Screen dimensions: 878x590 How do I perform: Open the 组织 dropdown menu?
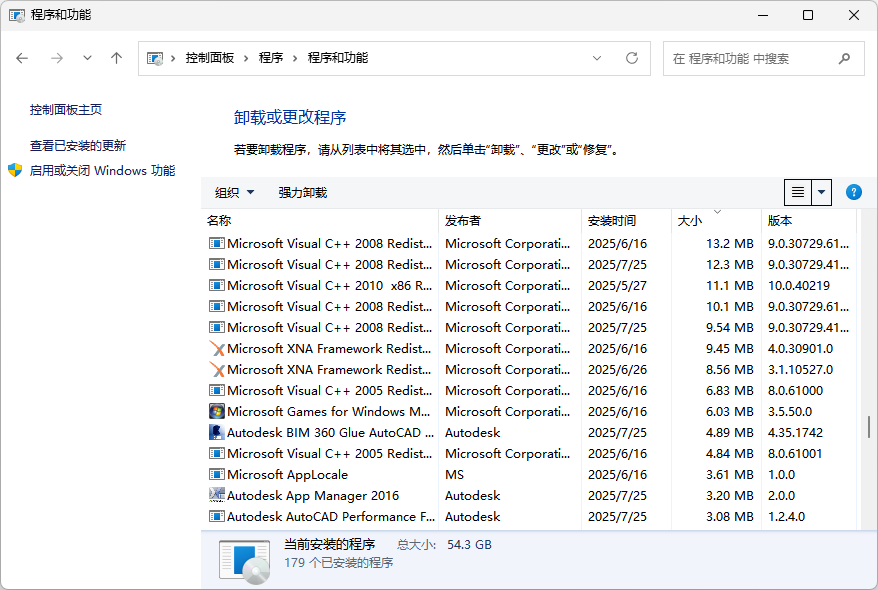point(235,193)
